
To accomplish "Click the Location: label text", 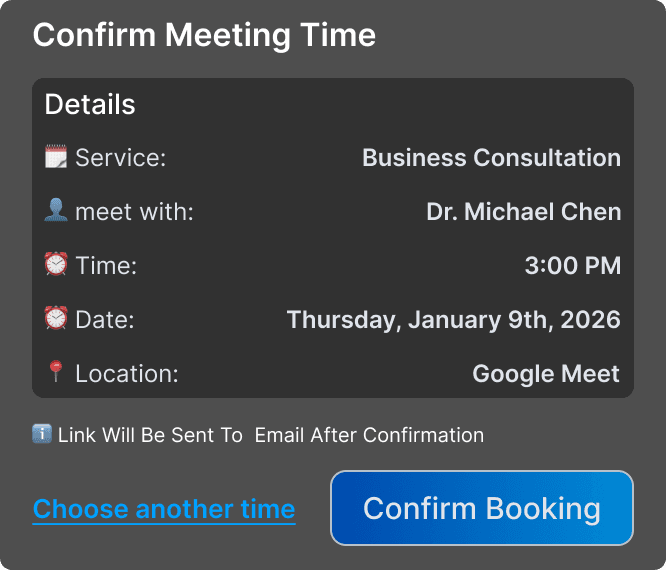I will (x=126, y=374).
